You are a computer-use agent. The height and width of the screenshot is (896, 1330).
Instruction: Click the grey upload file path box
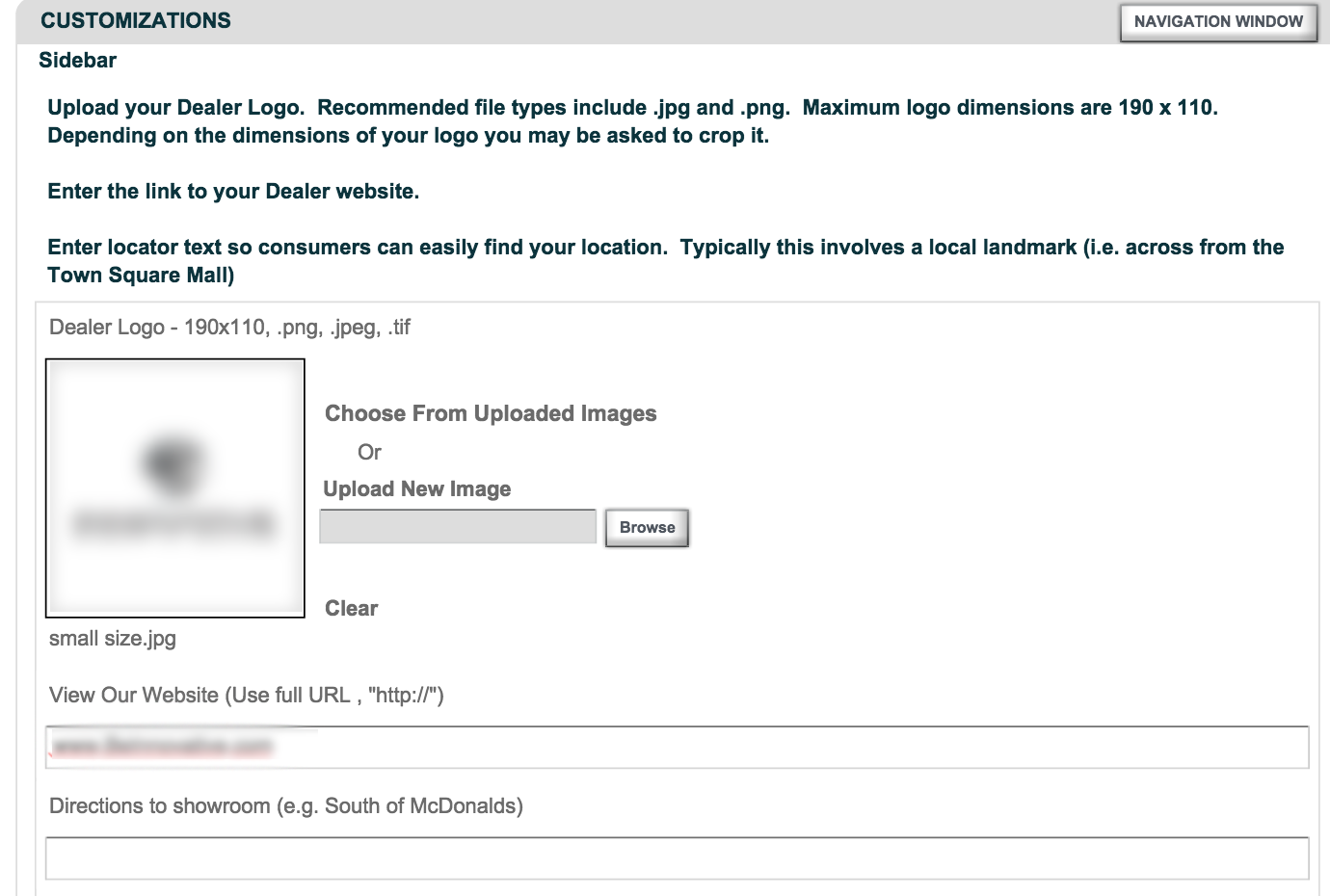[458, 527]
